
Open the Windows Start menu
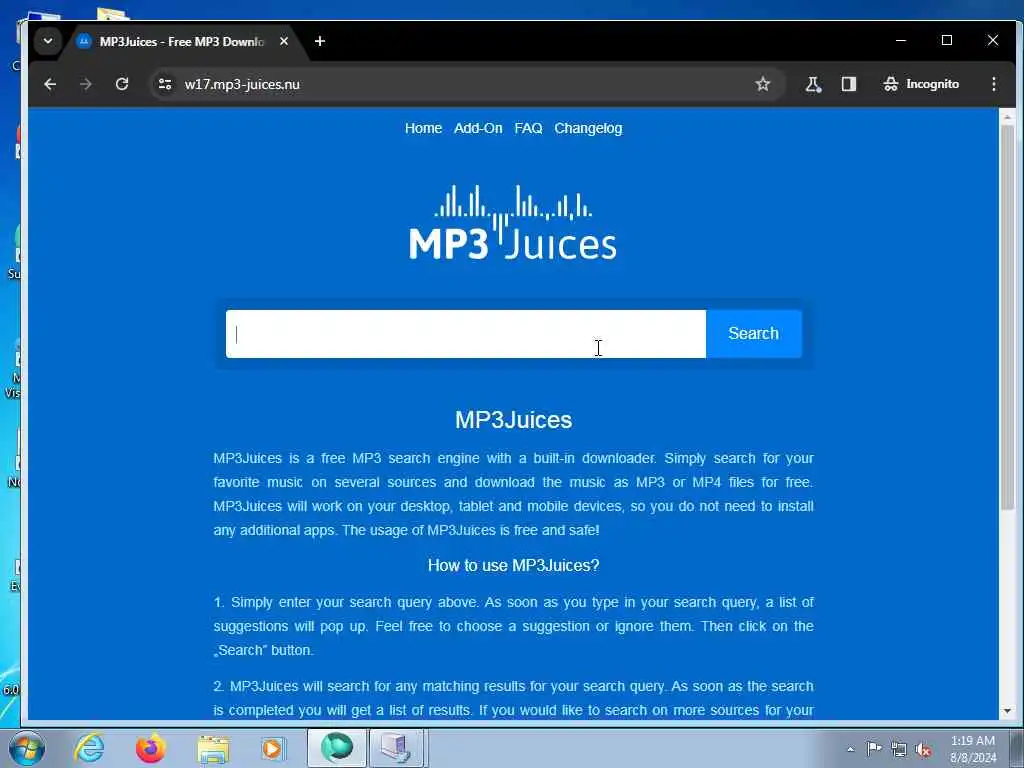click(26, 748)
